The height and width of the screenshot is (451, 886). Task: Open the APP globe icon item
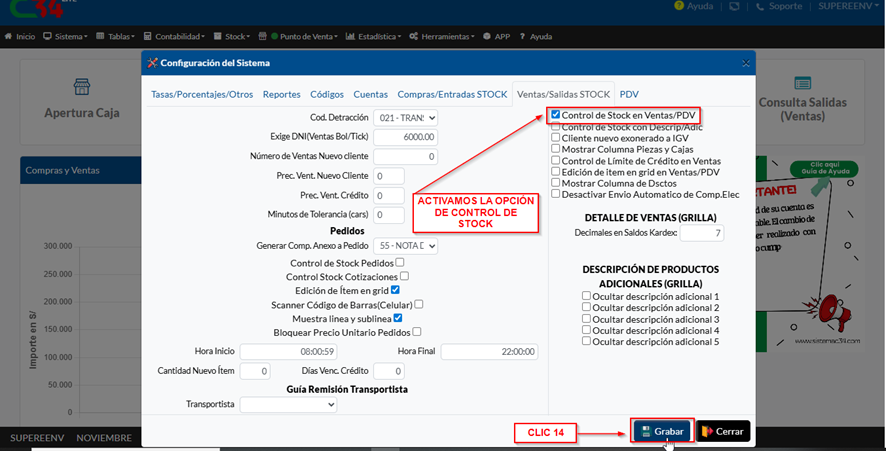[x=487, y=37]
